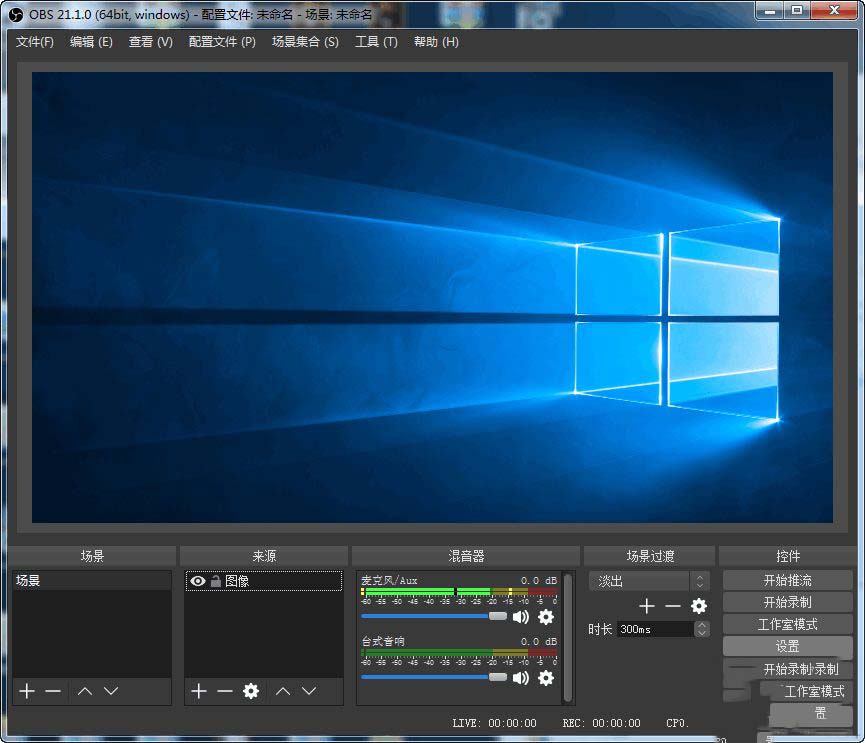The height and width of the screenshot is (743, 865).
Task: Decrease 时长 duration with down arrow
Action: (702, 633)
